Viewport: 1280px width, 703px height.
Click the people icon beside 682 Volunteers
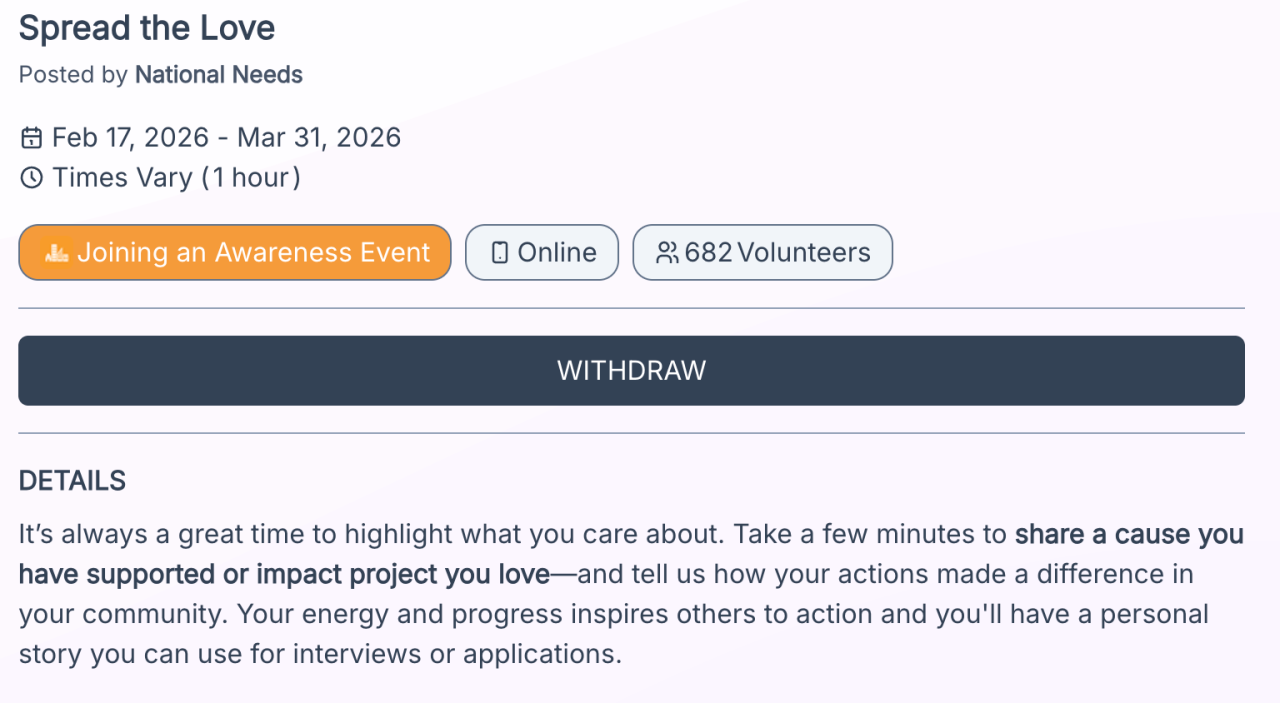pyautogui.click(x=667, y=253)
